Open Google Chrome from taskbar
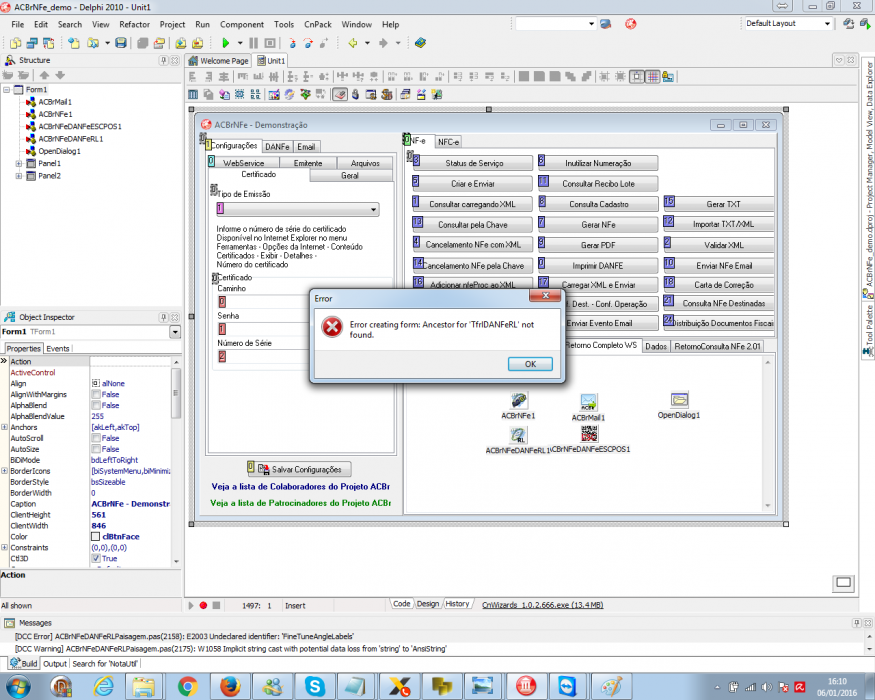The image size is (875, 700). pyautogui.click(x=188, y=686)
